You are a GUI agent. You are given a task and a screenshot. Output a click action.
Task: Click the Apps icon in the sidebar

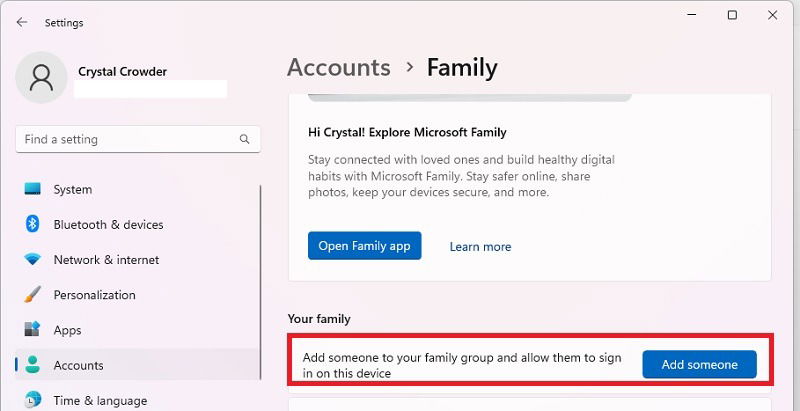(32, 330)
